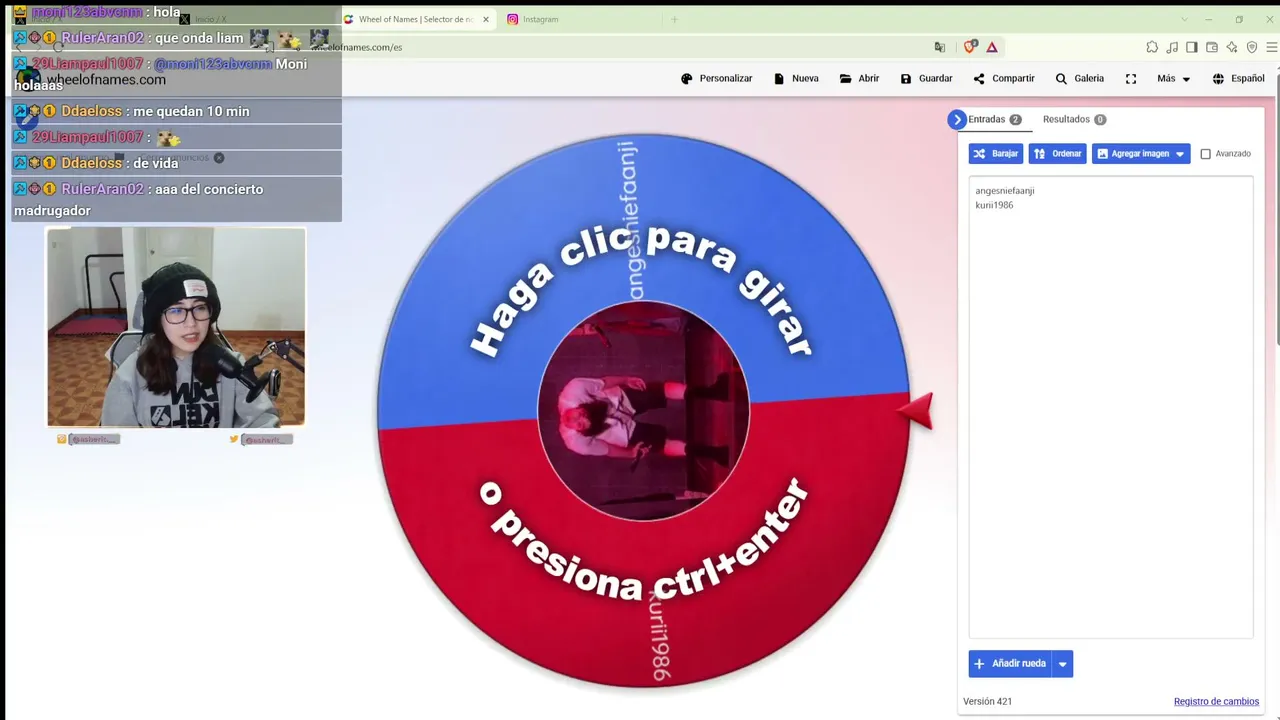This screenshot has width=1280, height=720.
Task: Click the floppy disk icon beside Guardar
Action: point(906,79)
